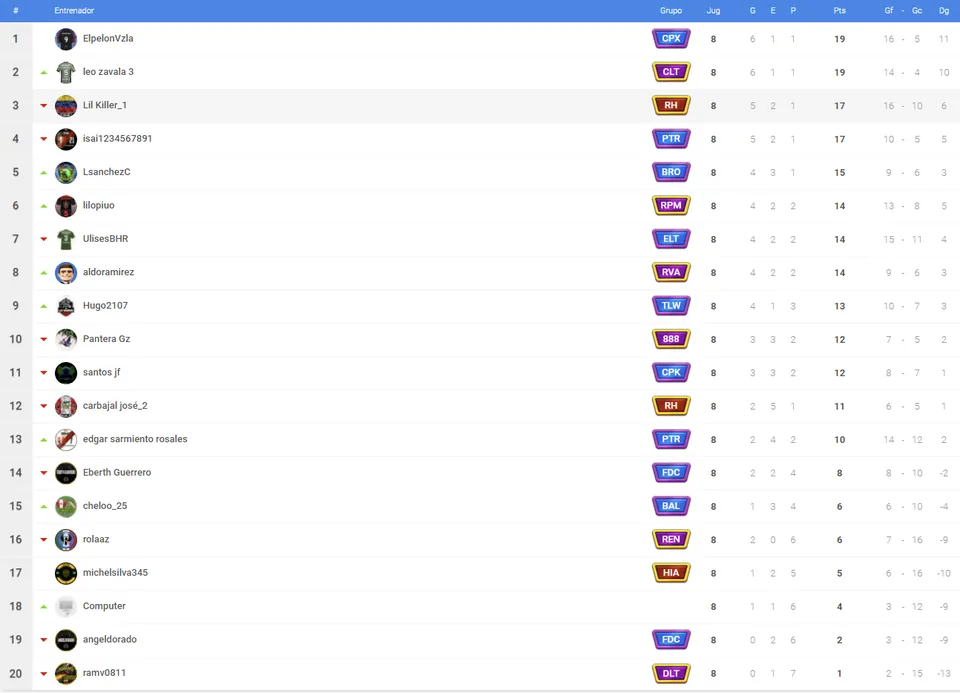Click edgar sarmiento rosales' avatar
Screen dimensions: 960x693
[x=66, y=439]
